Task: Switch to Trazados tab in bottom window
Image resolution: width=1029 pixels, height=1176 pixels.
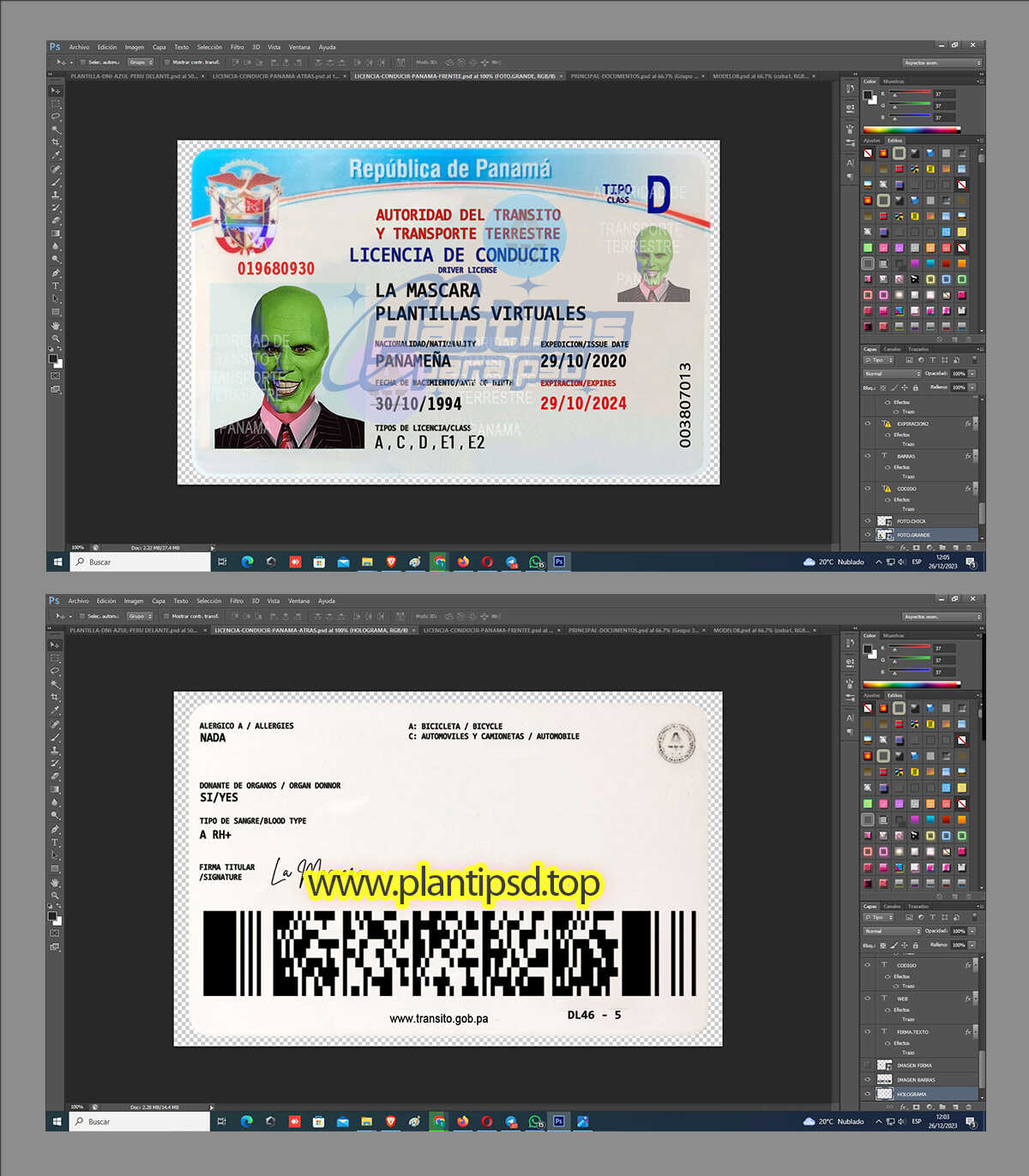Action: click(918, 906)
